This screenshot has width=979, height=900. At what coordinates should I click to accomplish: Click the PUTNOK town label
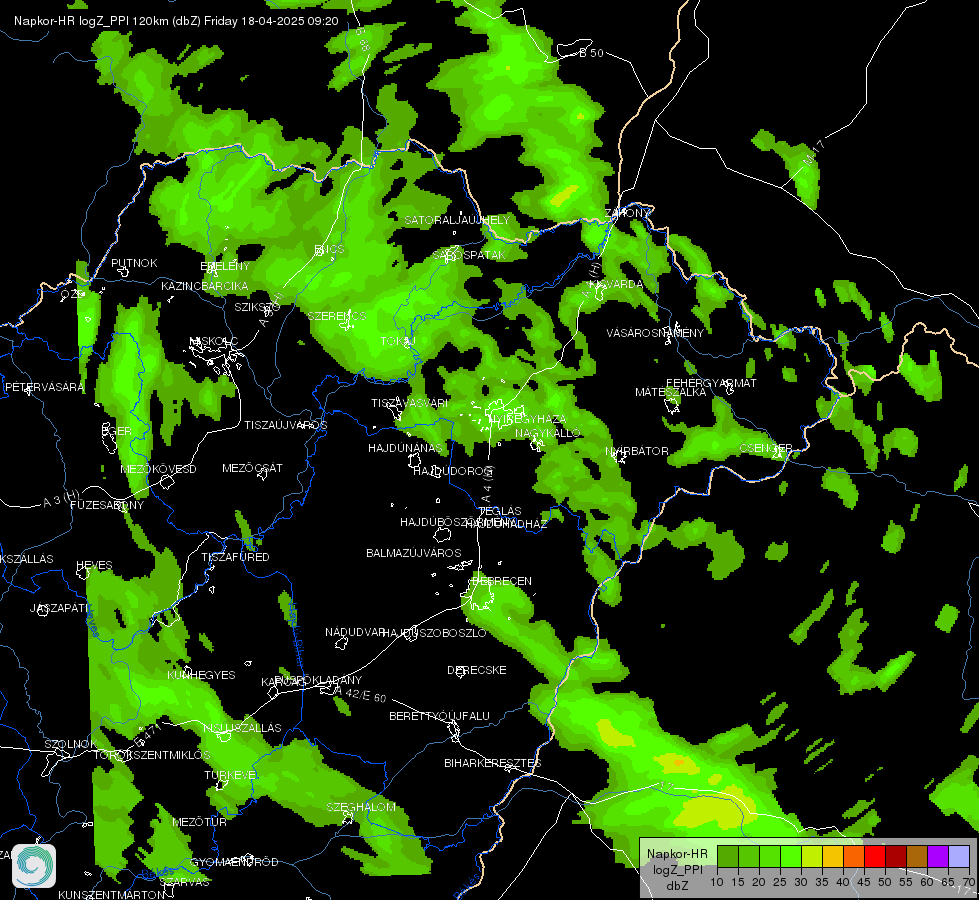click(x=134, y=264)
